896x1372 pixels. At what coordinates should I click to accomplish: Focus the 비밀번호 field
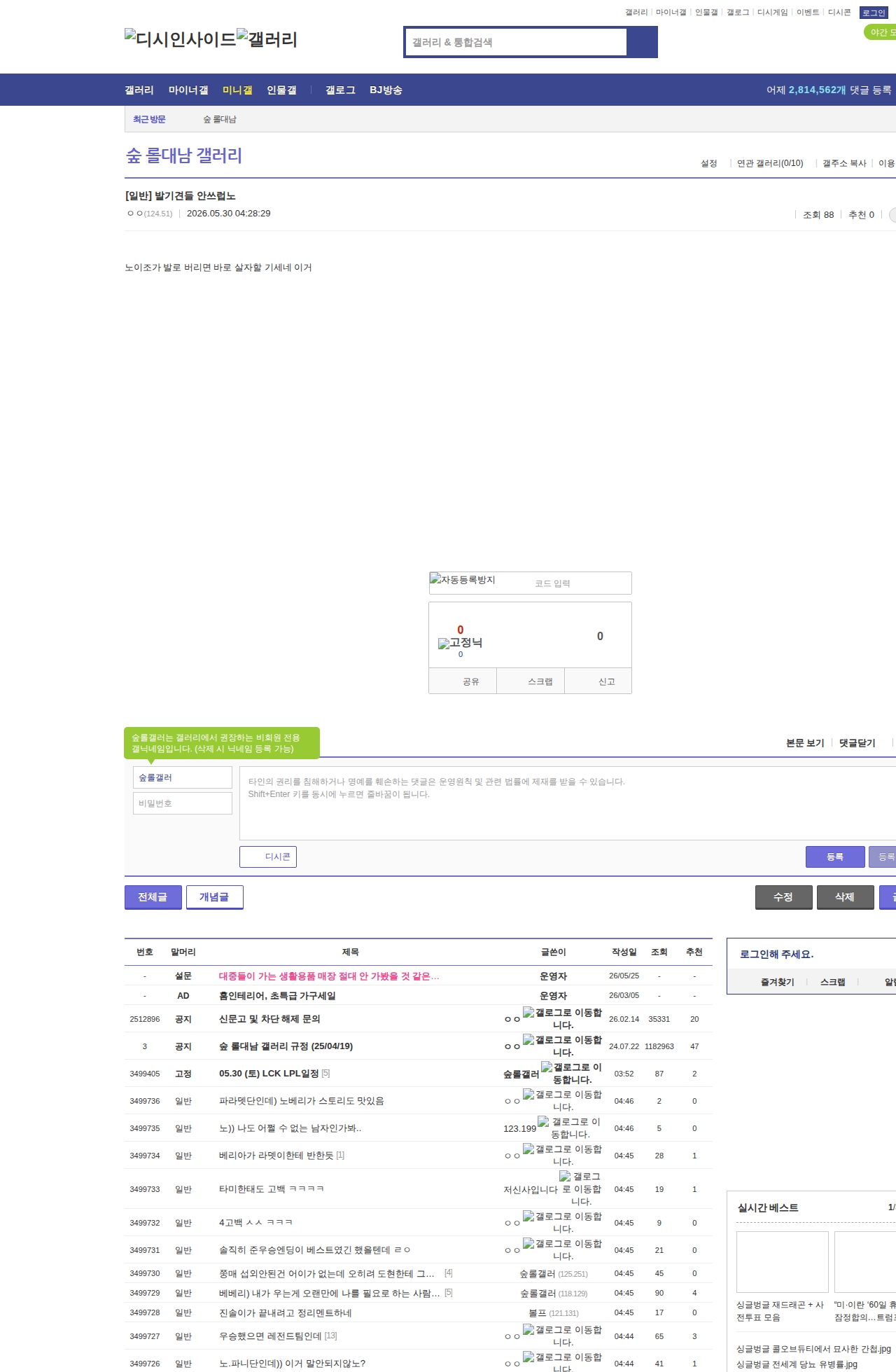point(183,803)
